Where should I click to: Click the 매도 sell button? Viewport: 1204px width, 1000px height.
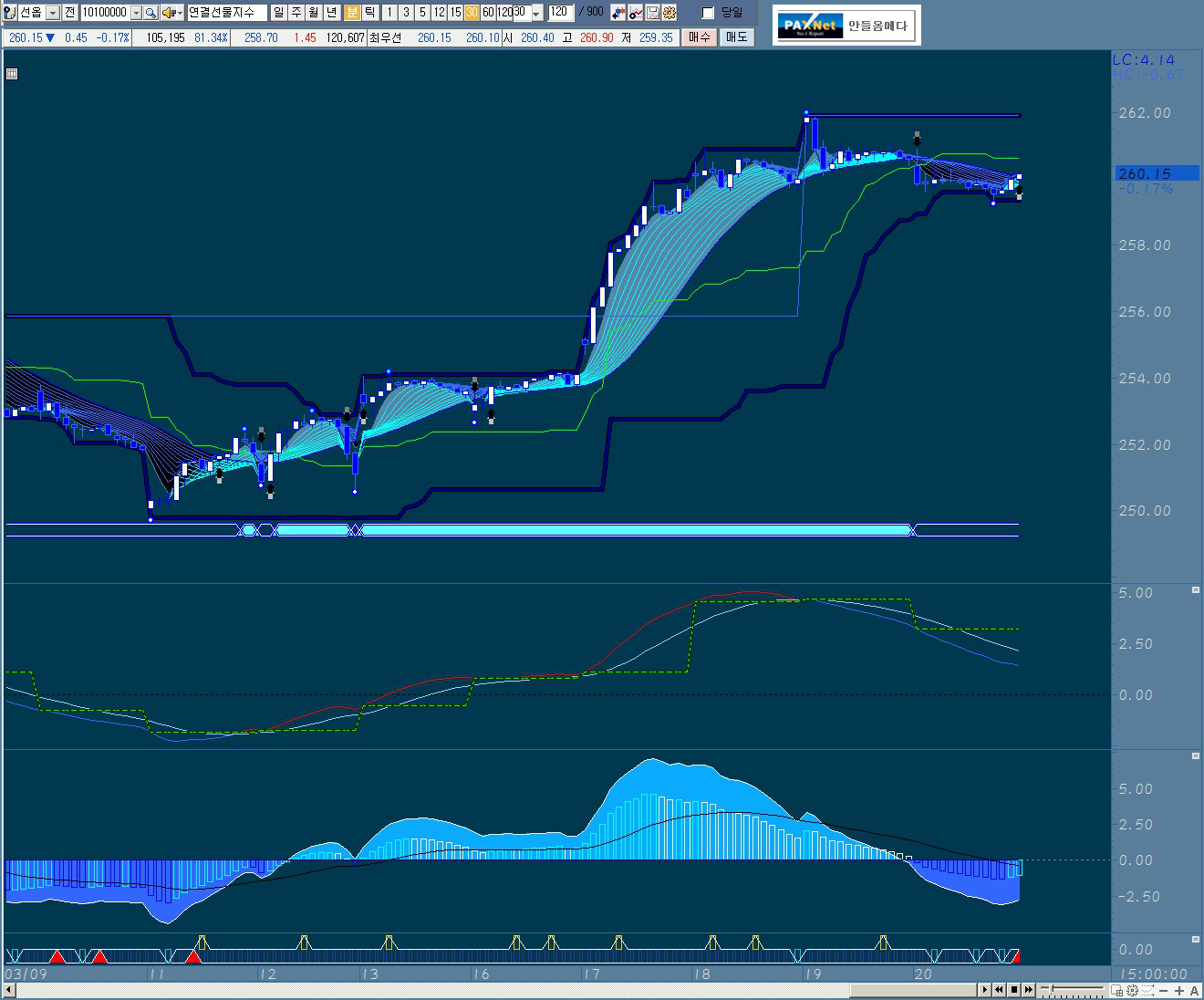[x=736, y=37]
